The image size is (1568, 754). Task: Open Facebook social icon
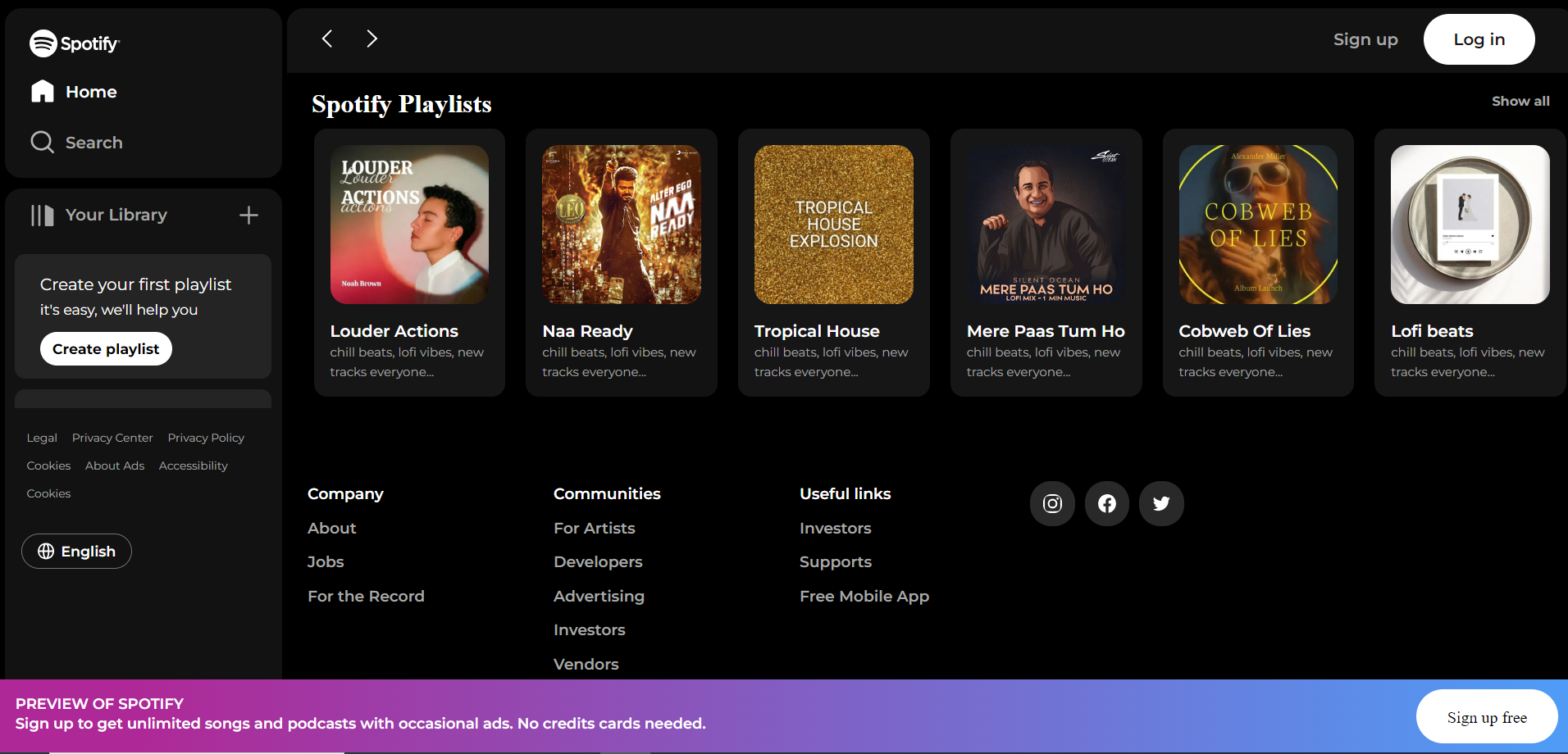click(x=1107, y=503)
